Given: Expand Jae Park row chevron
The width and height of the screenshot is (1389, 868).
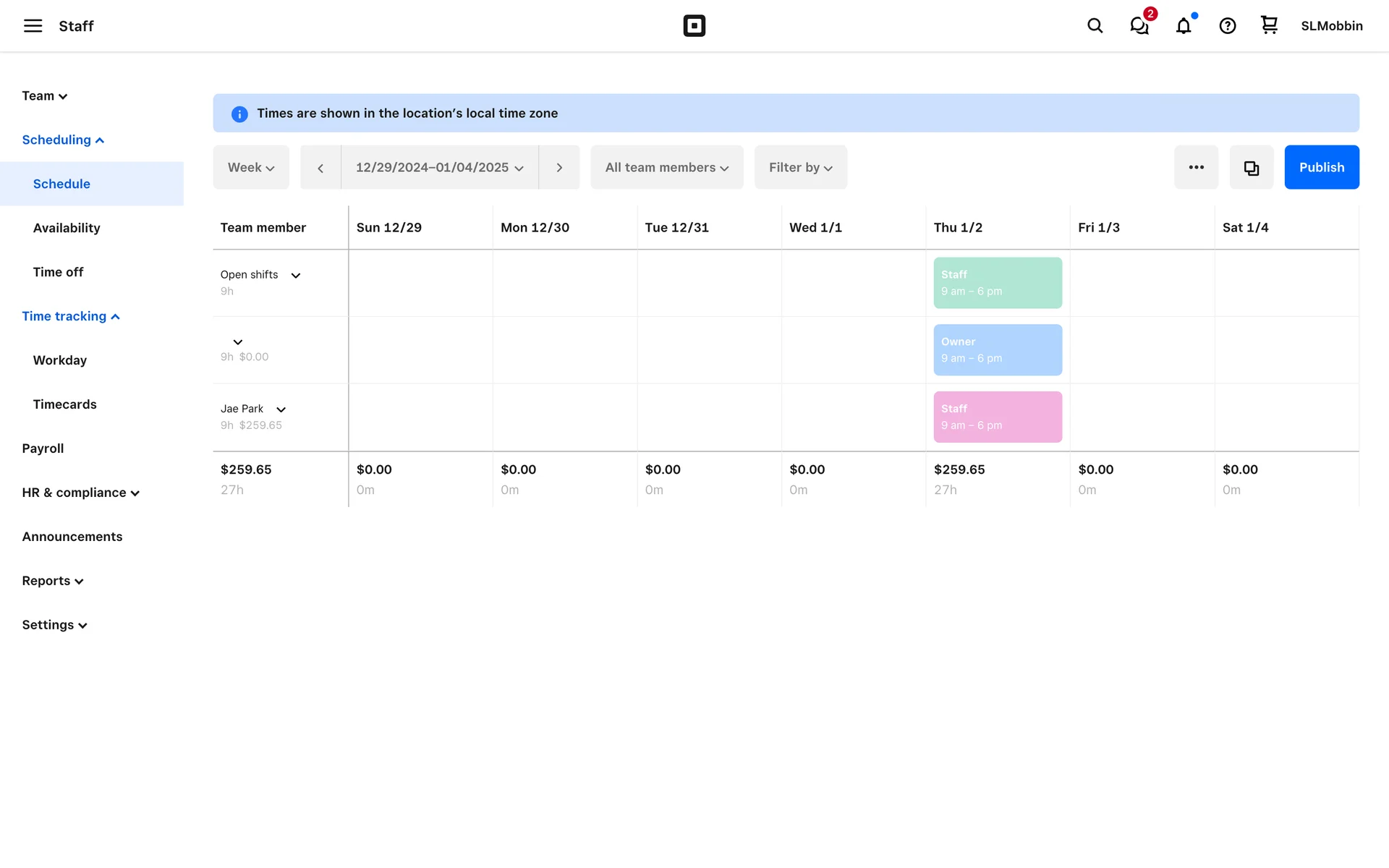Looking at the screenshot, I should point(281,409).
